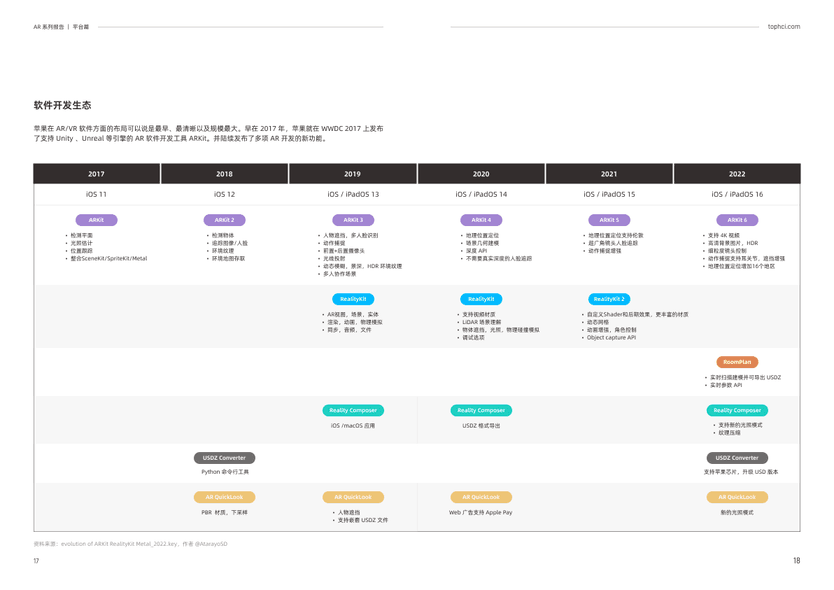The width and height of the screenshot is (834, 590).
Task: Click the "动态网格" bullet under RealityKit 2
Action: (x=598, y=322)
